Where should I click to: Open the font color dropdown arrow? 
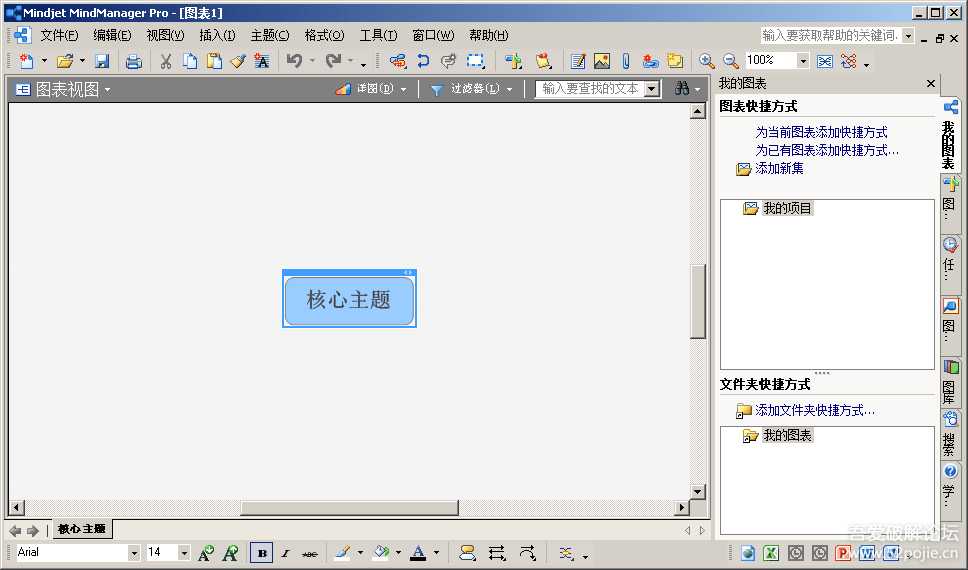pyautogui.click(x=436, y=553)
